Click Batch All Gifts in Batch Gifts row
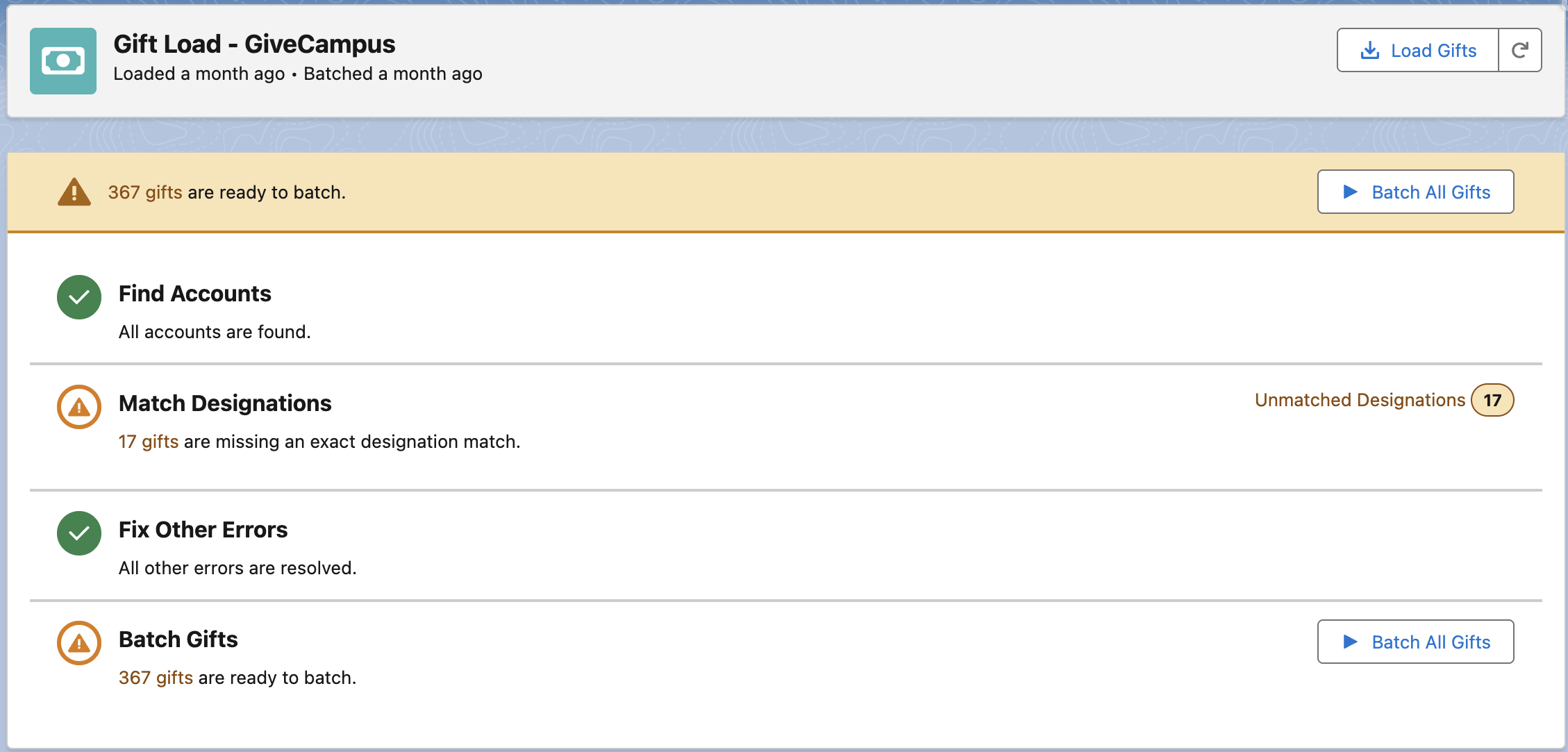 click(x=1415, y=642)
